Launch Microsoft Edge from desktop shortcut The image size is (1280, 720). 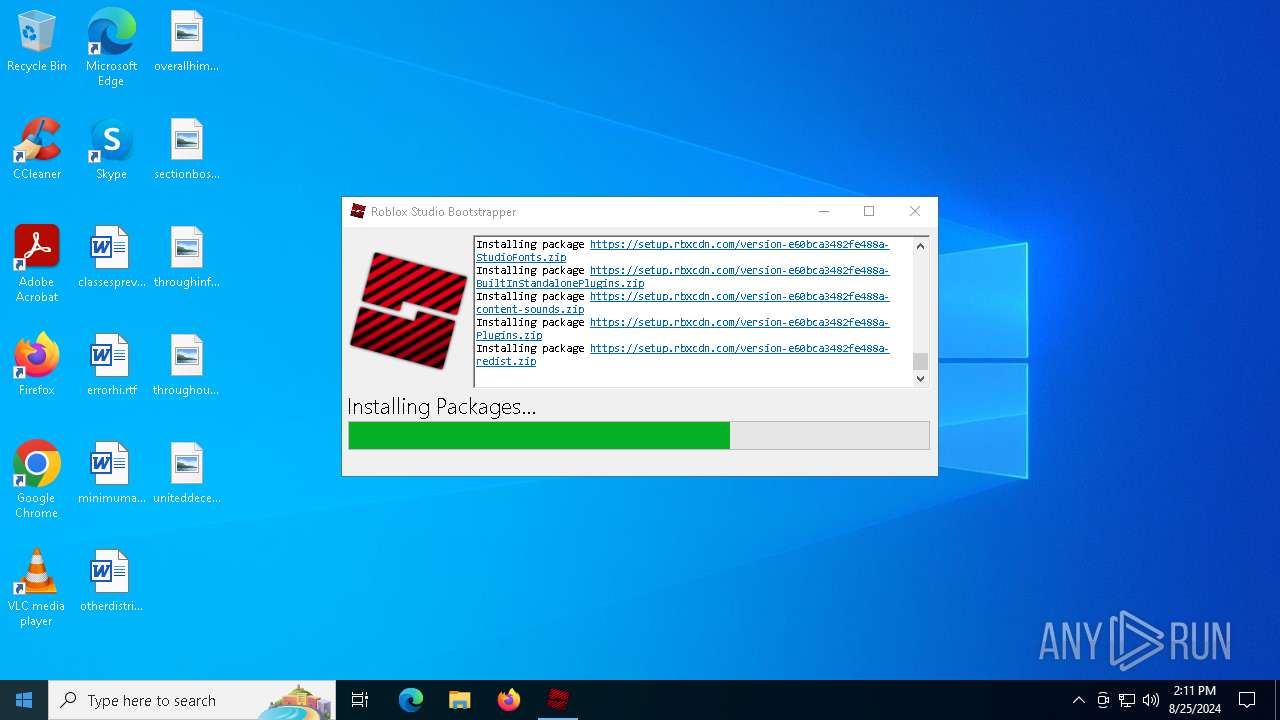[x=111, y=47]
